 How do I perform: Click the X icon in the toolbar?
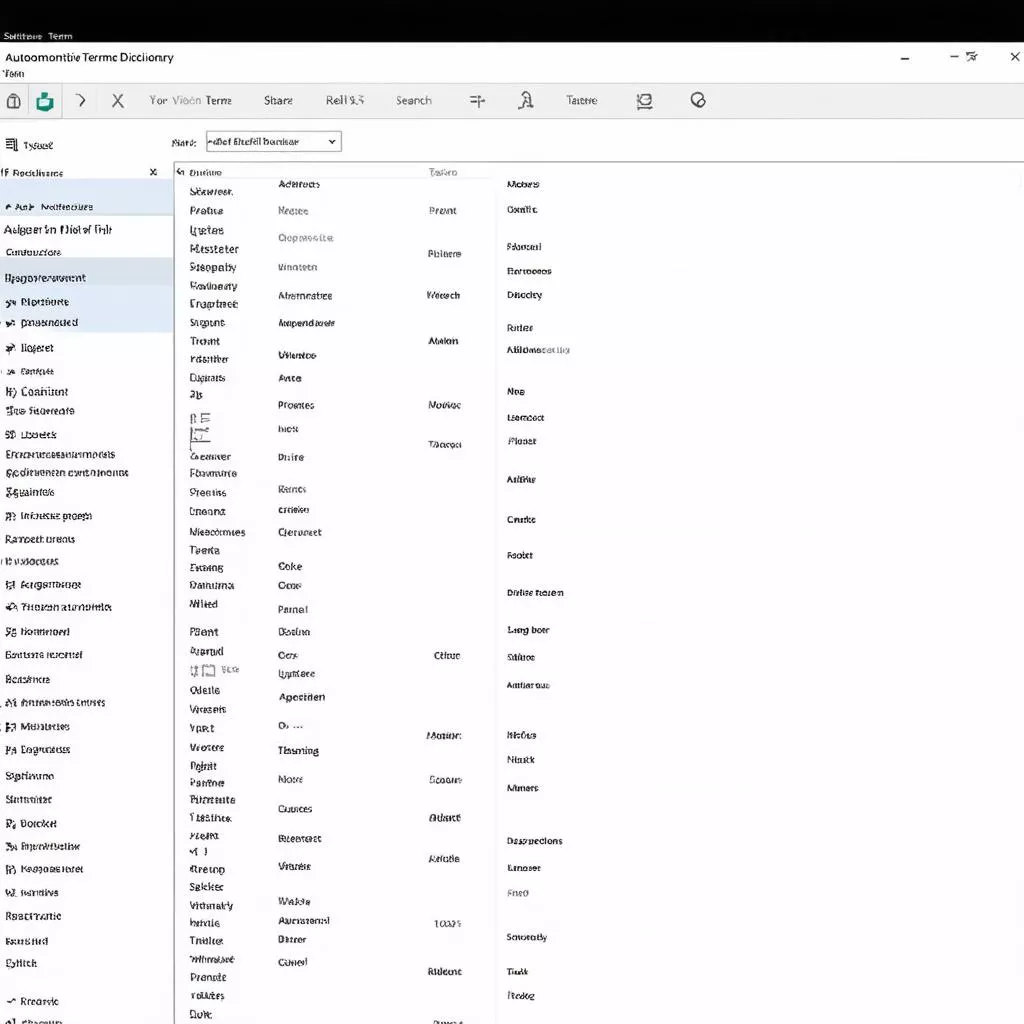click(x=118, y=101)
